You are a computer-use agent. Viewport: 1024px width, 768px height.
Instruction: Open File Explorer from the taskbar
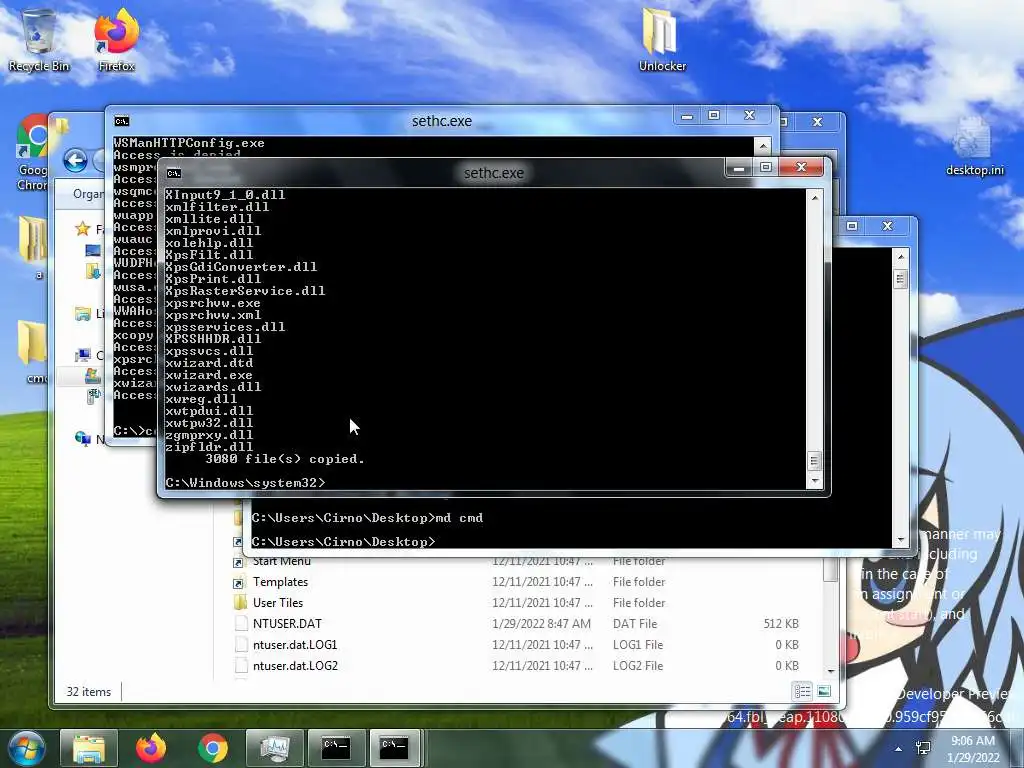(89, 748)
